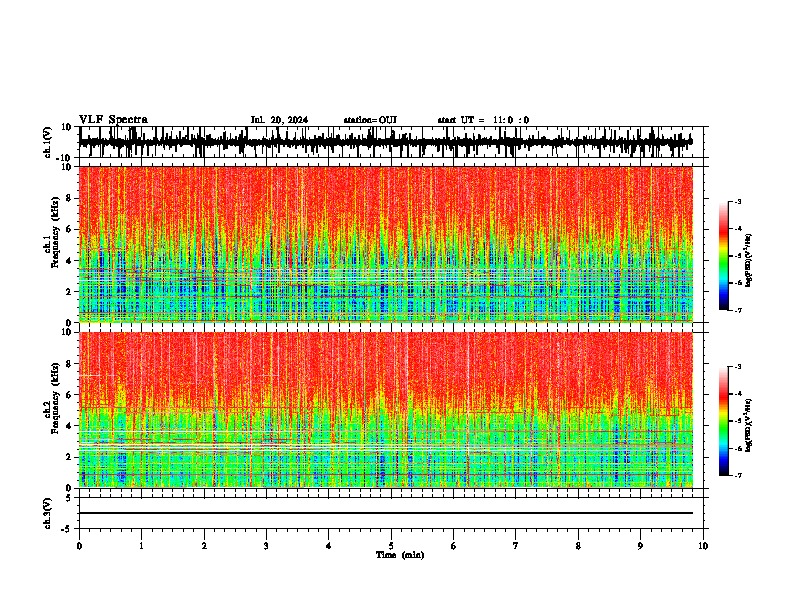The height and width of the screenshot is (612, 792).
Task: Click time axis tick label "9"
Action: pyautogui.click(x=640, y=546)
